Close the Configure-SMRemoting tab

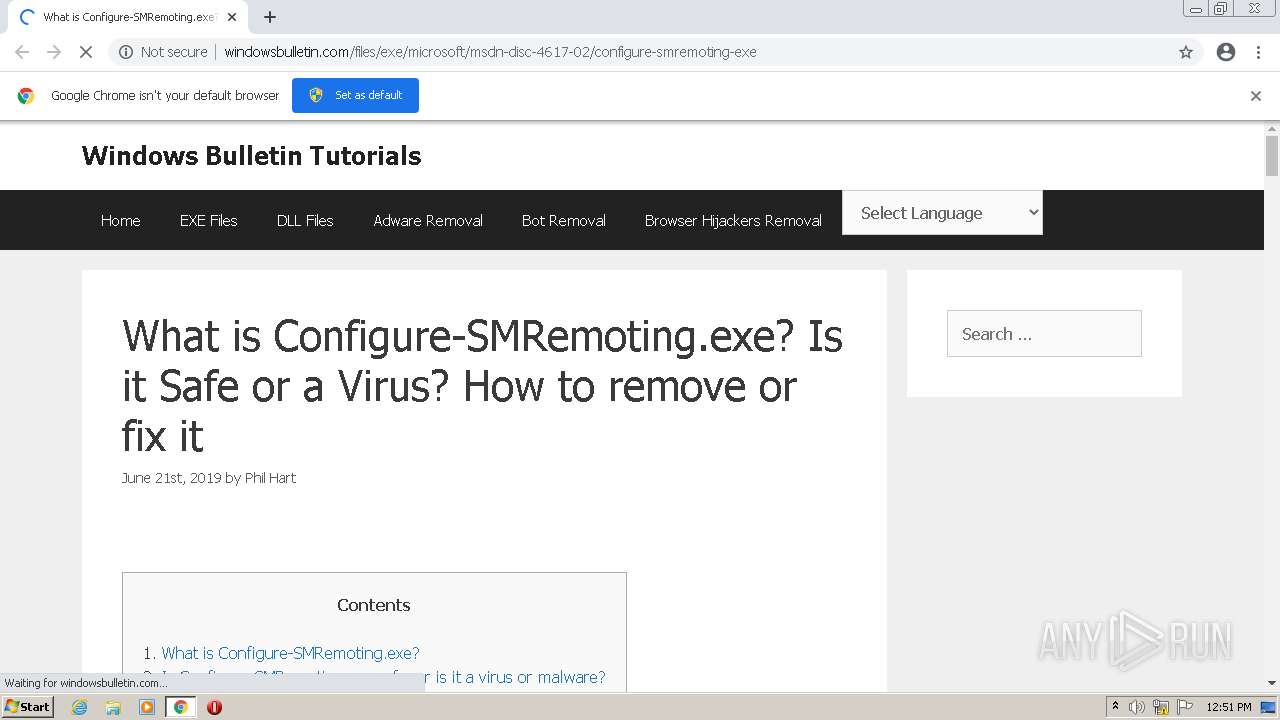(x=232, y=17)
